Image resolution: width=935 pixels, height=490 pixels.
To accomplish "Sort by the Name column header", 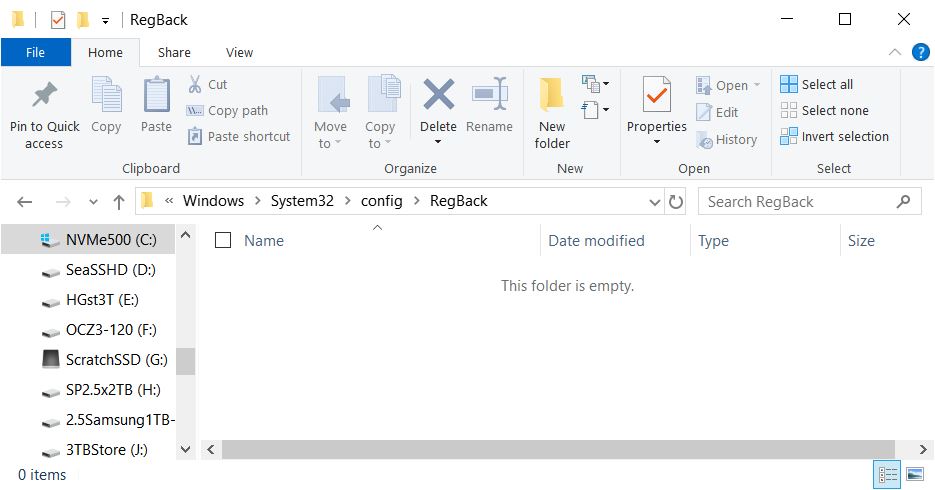I will 264,240.
